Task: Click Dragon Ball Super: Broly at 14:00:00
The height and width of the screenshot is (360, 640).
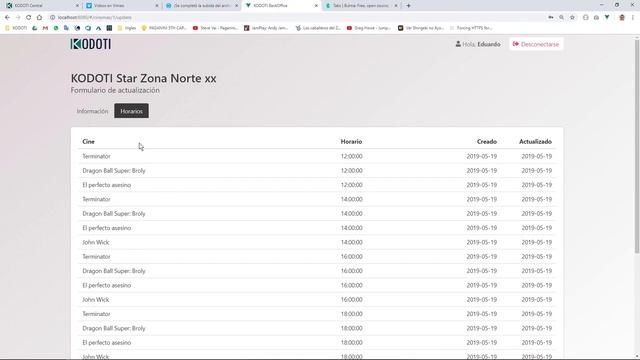Action: tap(114, 213)
